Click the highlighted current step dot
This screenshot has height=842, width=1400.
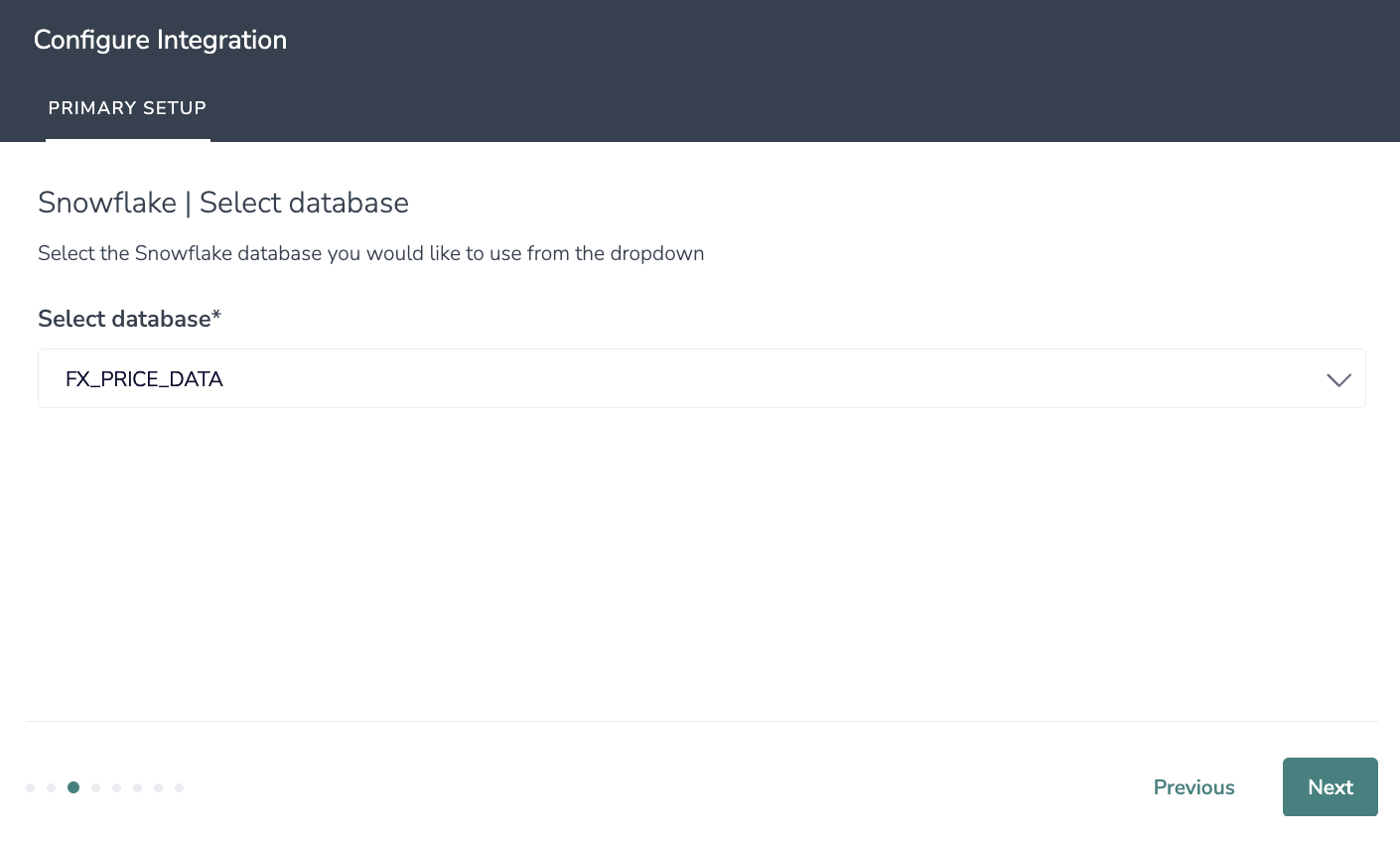click(73, 787)
